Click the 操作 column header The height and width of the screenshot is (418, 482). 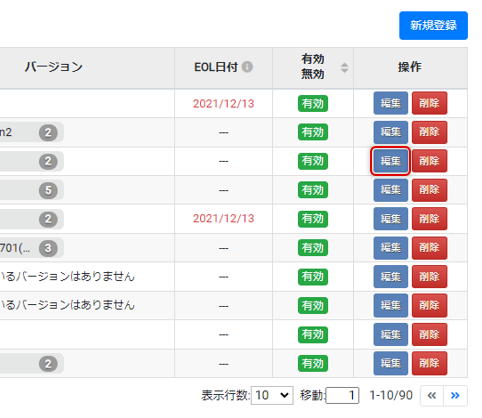pos(410,67)
